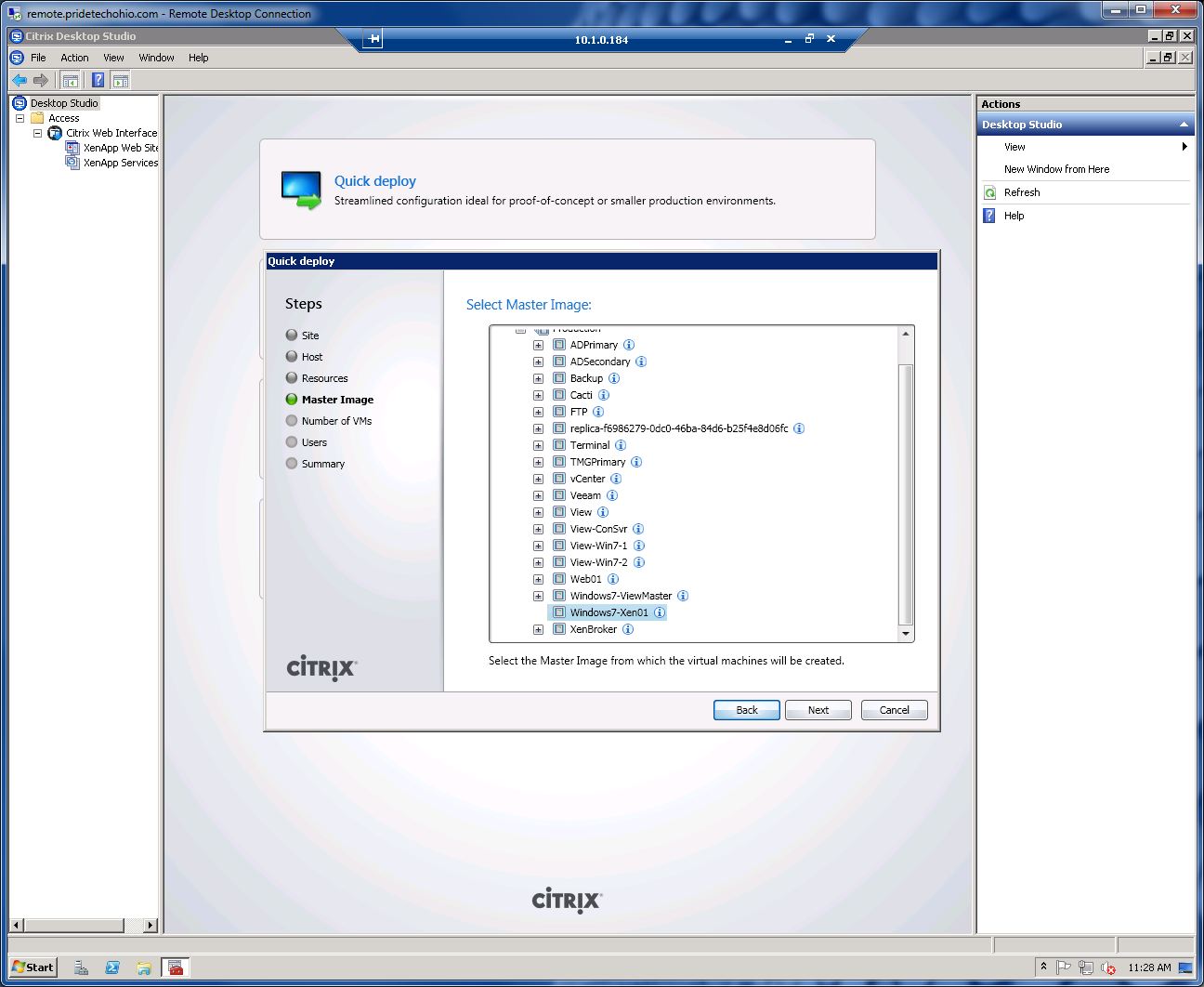Viewport: 1204px width, 987px height.
Task: Cancel the Quick deploy wizard
Action: pos(895,710)
